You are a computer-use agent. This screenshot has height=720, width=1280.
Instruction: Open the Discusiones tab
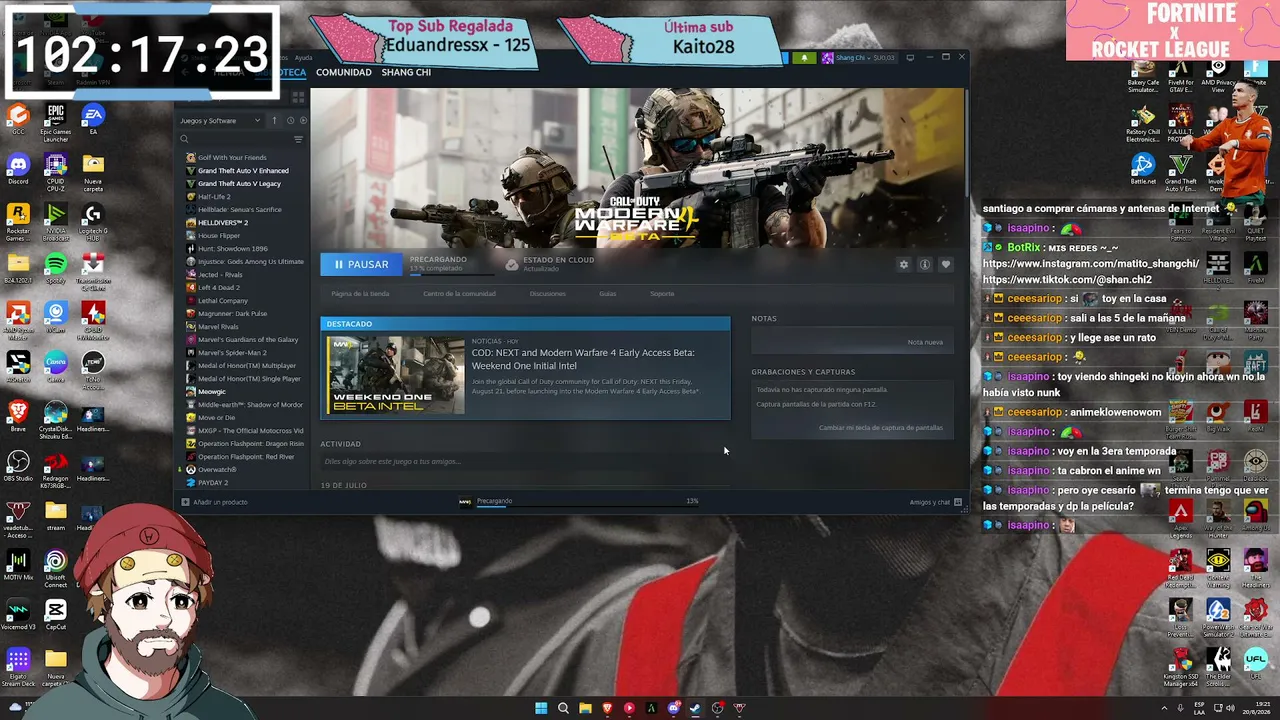548,294
